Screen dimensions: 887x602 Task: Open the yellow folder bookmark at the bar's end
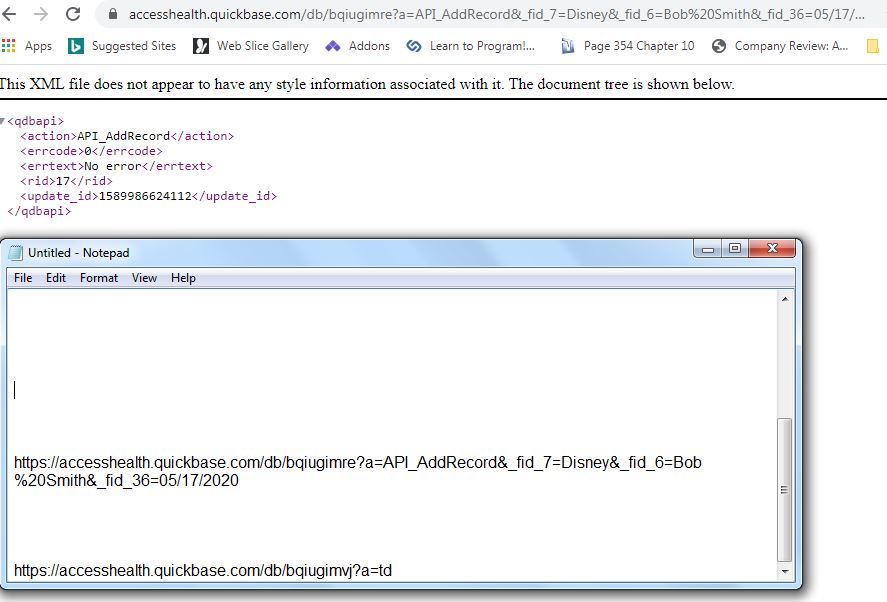[872, 46]
